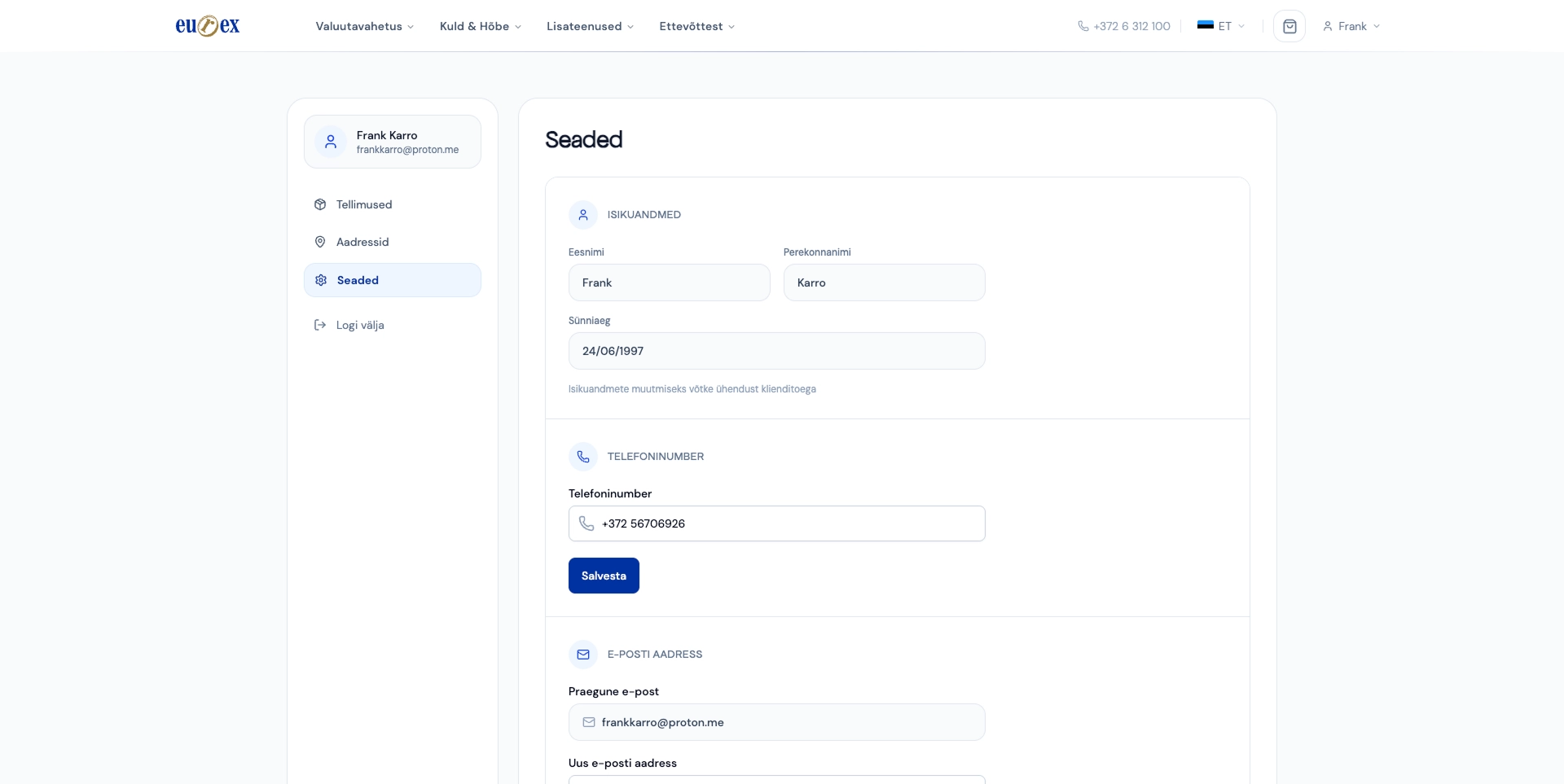1564x784 pixels.
Task: Click frankkarro@proton.me in the profile card
Action: tap(407, 150)
